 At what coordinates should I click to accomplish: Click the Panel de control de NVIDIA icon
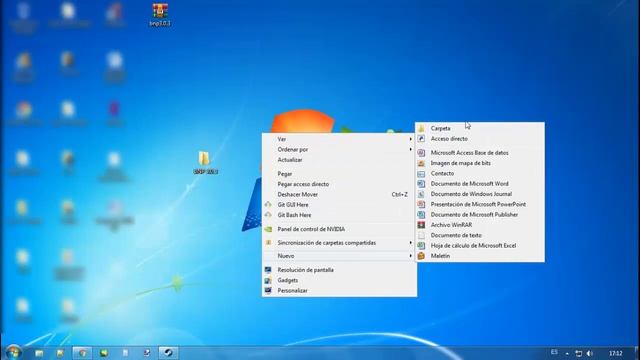tap(268, 229)
